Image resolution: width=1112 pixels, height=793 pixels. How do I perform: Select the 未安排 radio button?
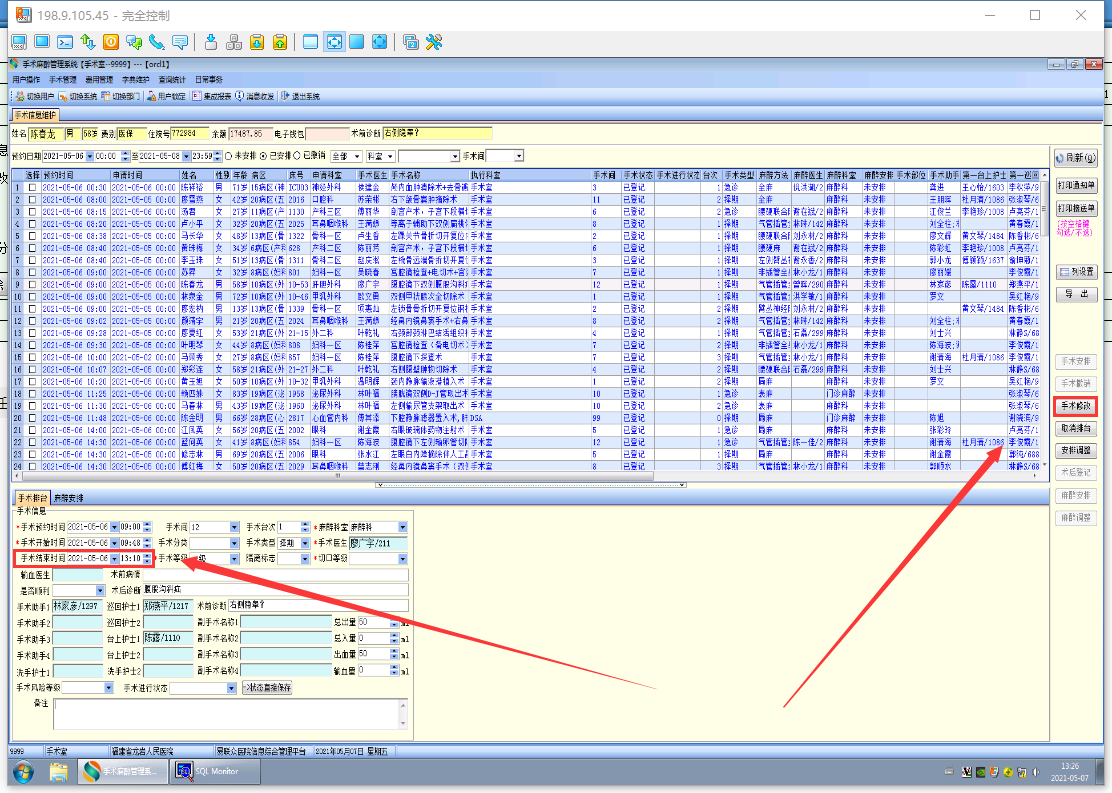pos(229,156)
